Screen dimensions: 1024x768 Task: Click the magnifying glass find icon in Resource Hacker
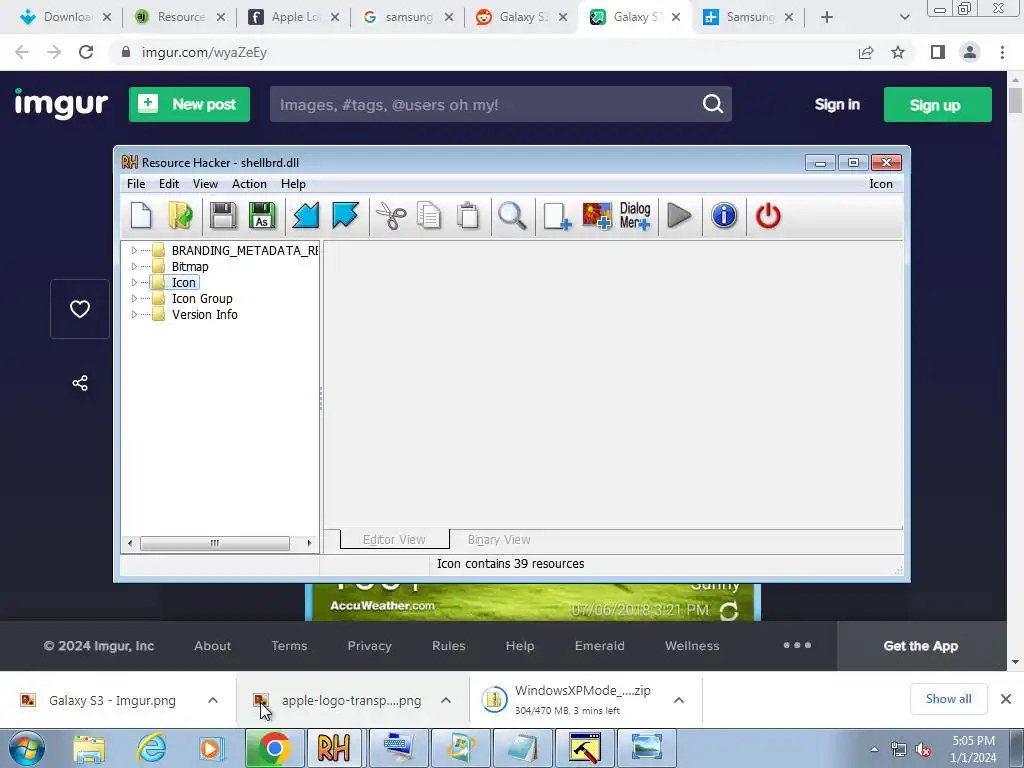point(512,216)
